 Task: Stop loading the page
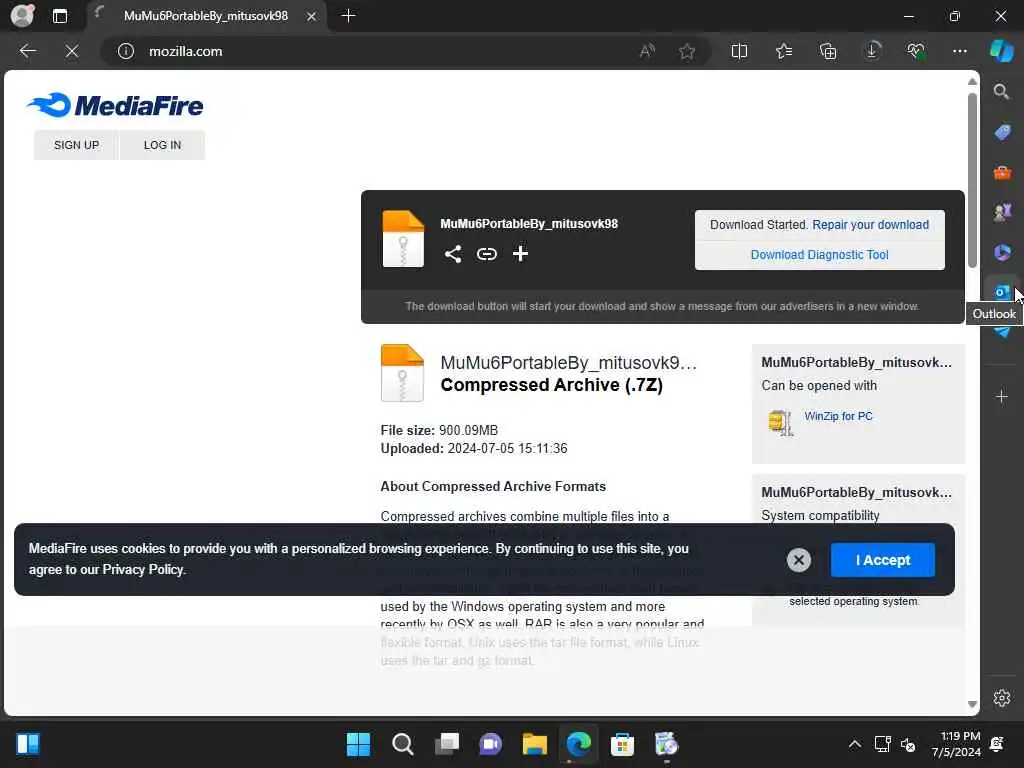pyautogui.click(x=72, y=51)
